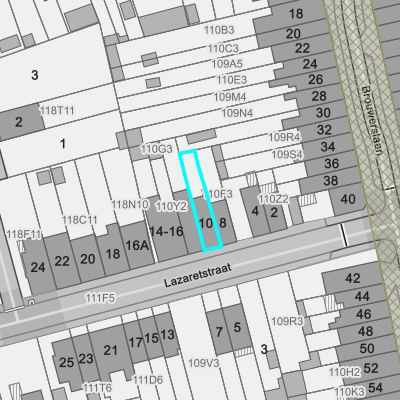Click the Brouwerslaan street label
Image resolution: width=400 pixels, height=400 pixels.
[x=371, y=121]
